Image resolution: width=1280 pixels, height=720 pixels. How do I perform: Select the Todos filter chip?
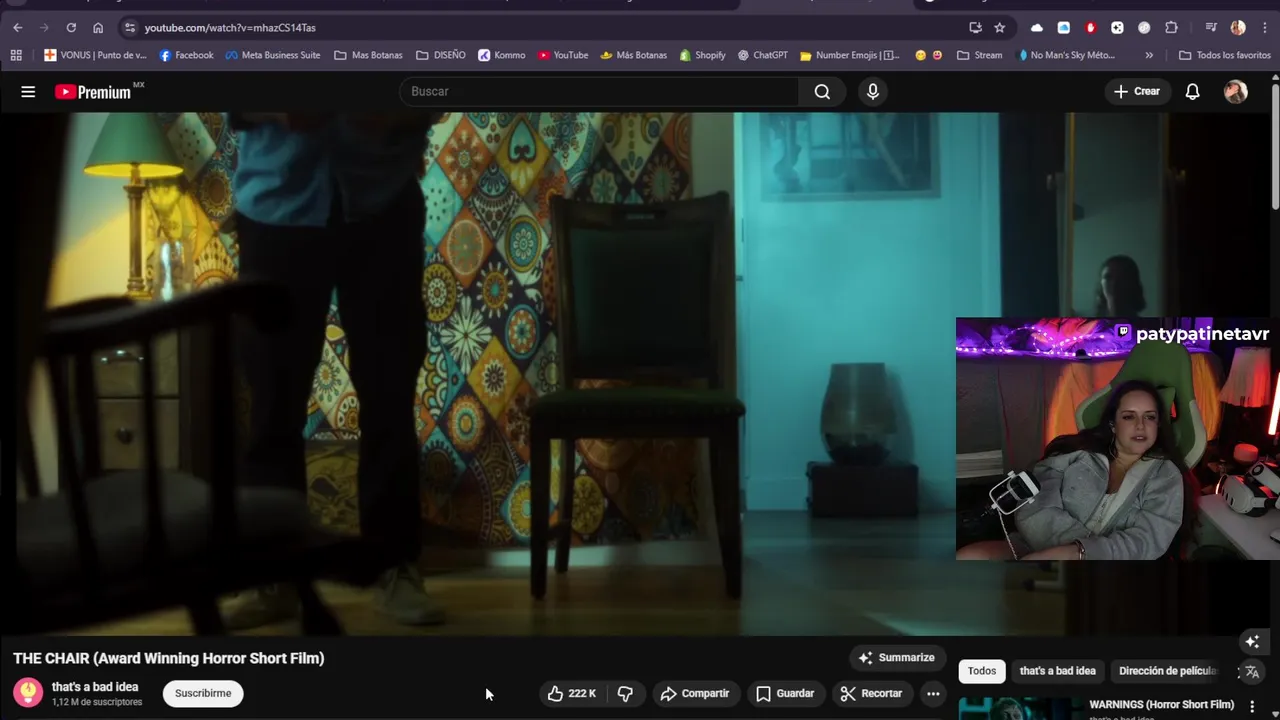(982, 671)
